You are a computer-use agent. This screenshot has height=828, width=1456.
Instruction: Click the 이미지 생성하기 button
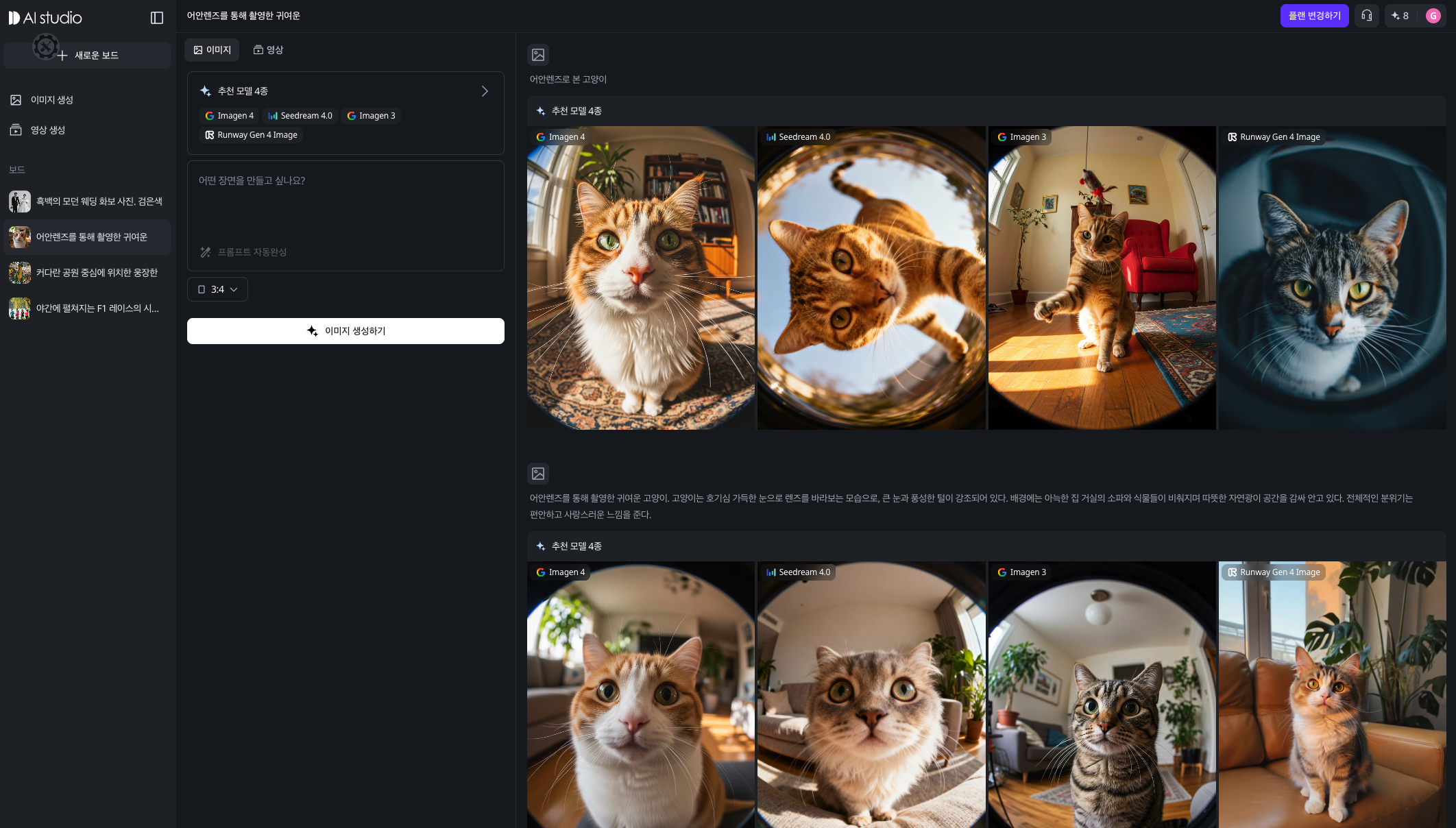coord(345,331)
